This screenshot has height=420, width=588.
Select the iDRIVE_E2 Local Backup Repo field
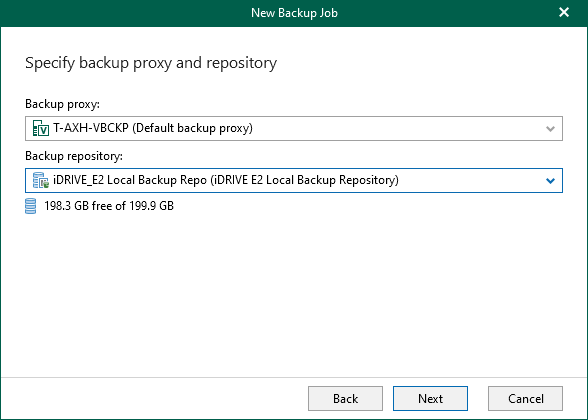point(294,181)
